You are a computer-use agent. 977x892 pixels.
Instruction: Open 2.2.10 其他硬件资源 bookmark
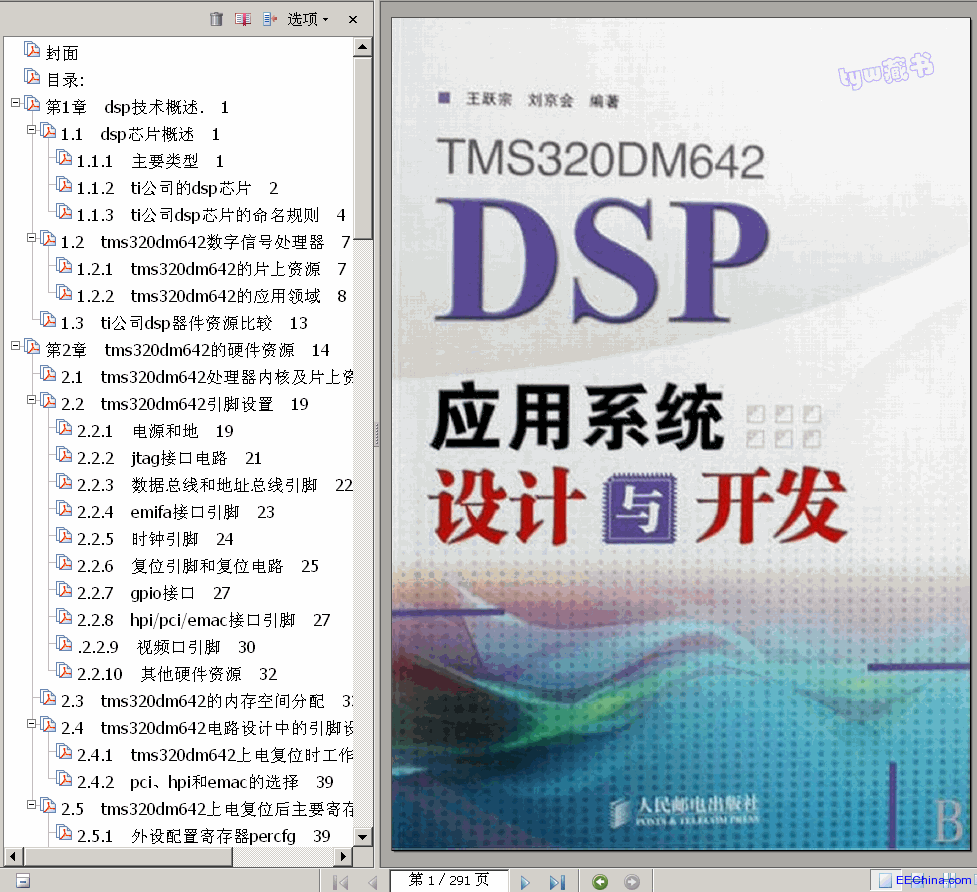pos(176,674)
